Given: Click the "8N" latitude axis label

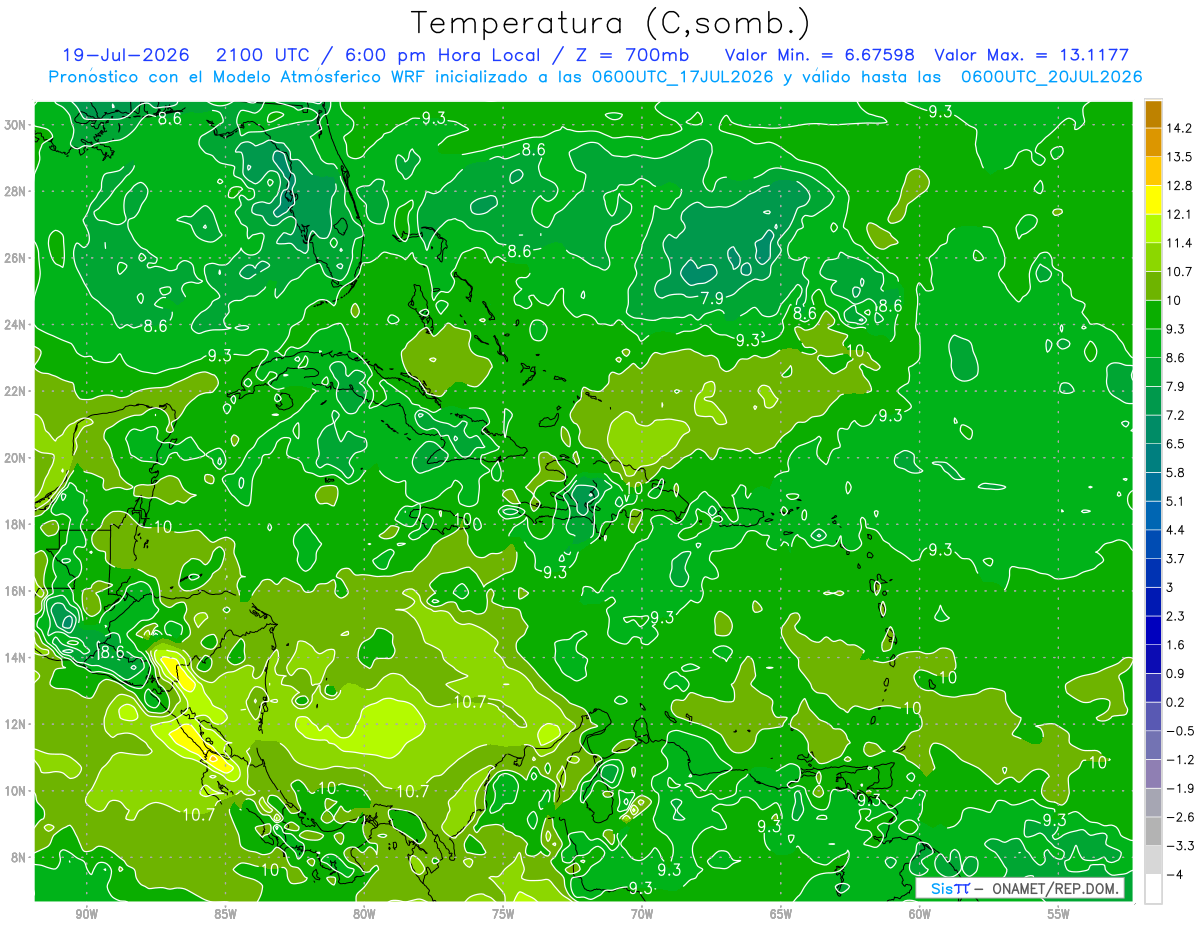Looking at the screenshot, I should coord(20,858).
